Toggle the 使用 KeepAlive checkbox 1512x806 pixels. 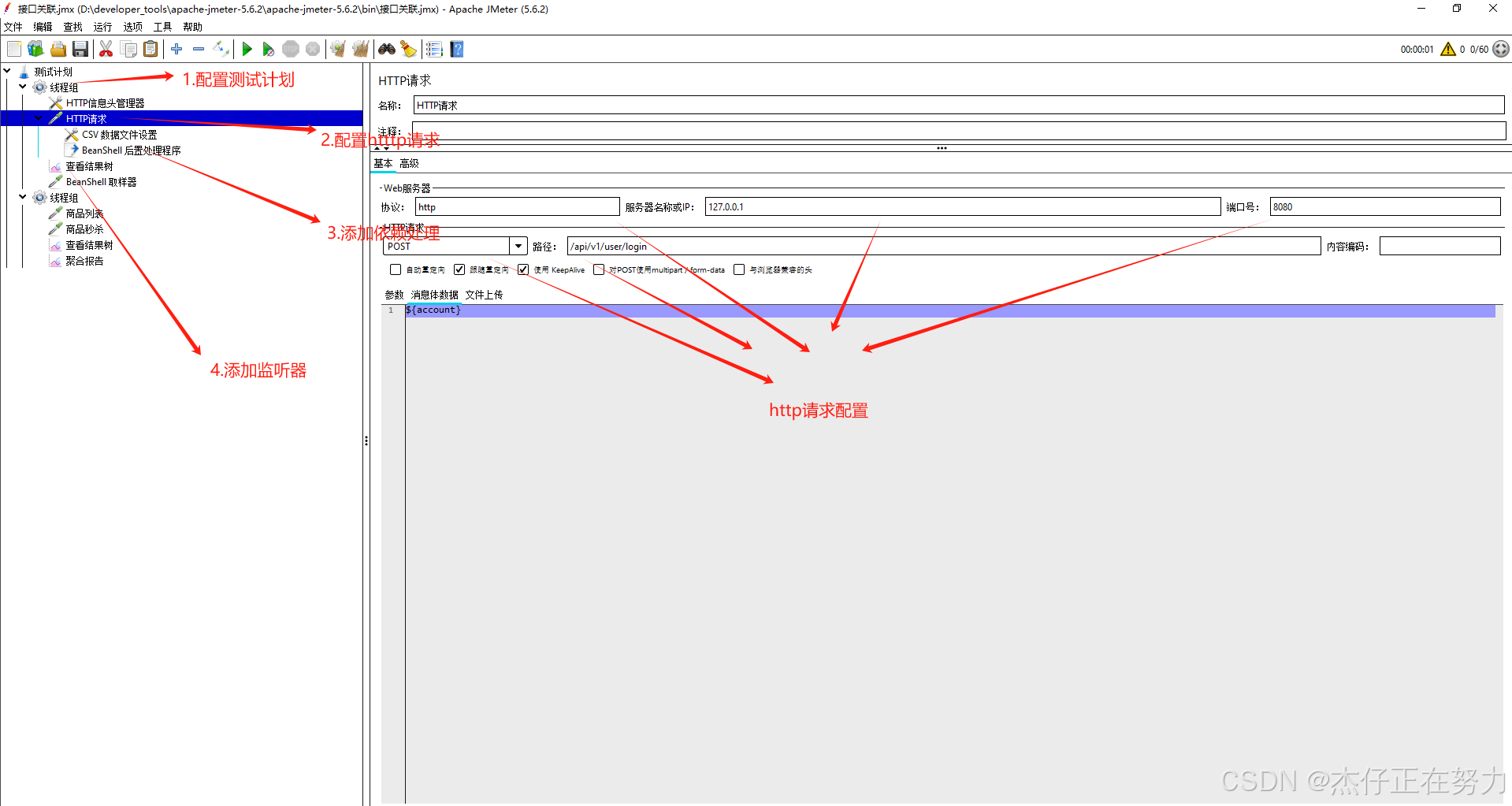pos(523,269)
